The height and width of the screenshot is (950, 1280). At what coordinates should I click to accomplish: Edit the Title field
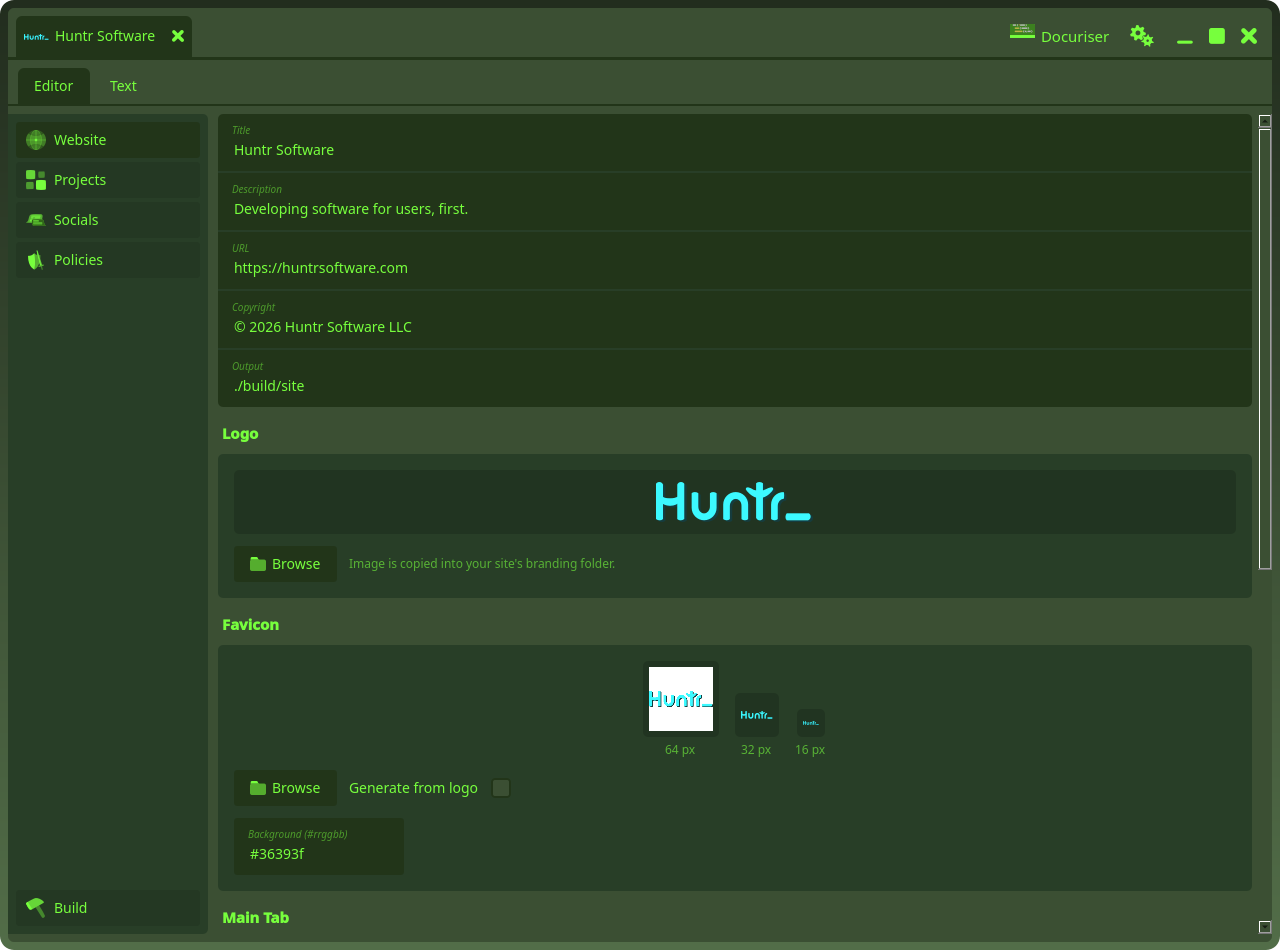(x=735, y=143)
